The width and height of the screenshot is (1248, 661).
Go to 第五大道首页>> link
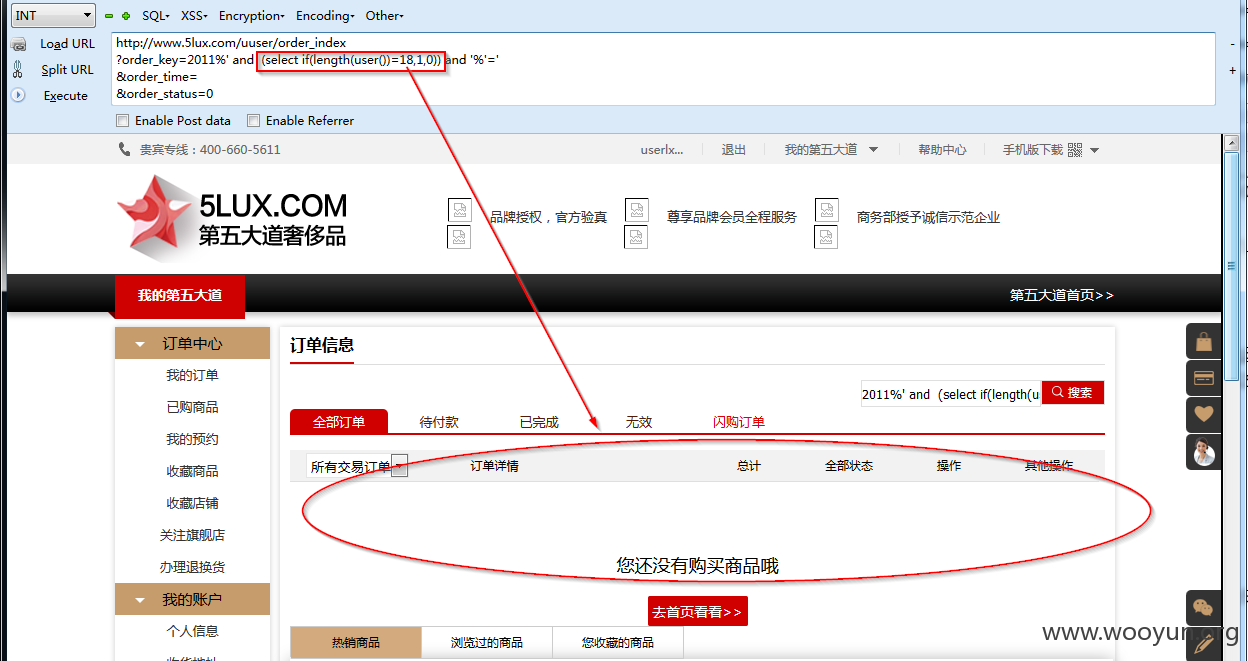pos(1061,296)
